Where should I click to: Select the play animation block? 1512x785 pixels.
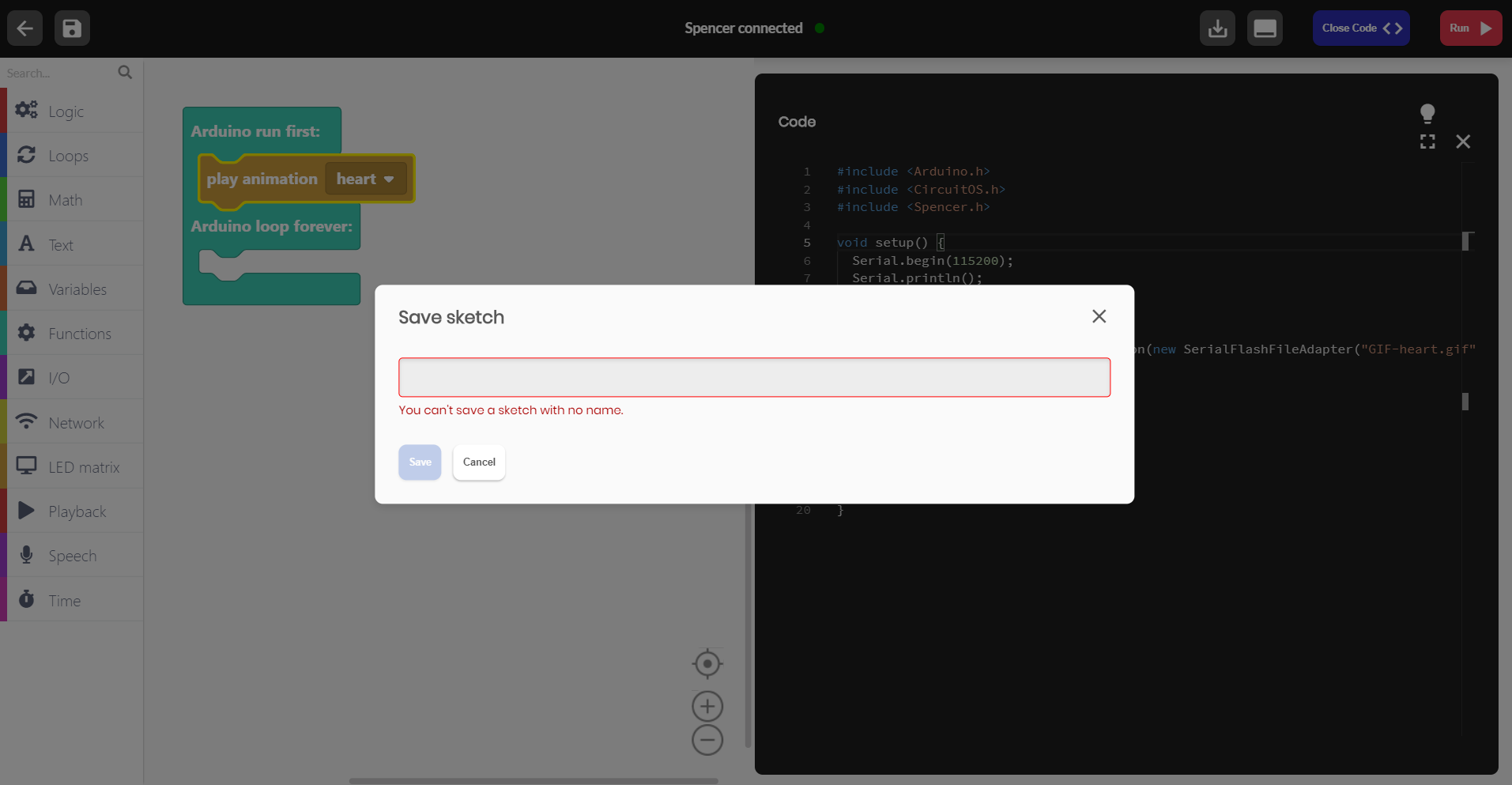262,179
